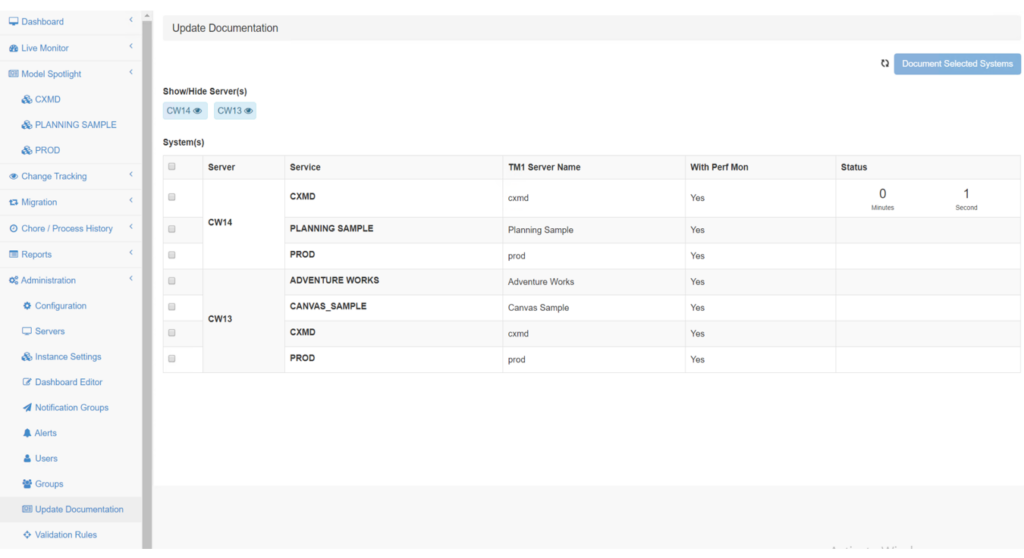The image size is (1024, 558).
Task: Click the Servers monitor icon
Action: click(x=27, y=331)
